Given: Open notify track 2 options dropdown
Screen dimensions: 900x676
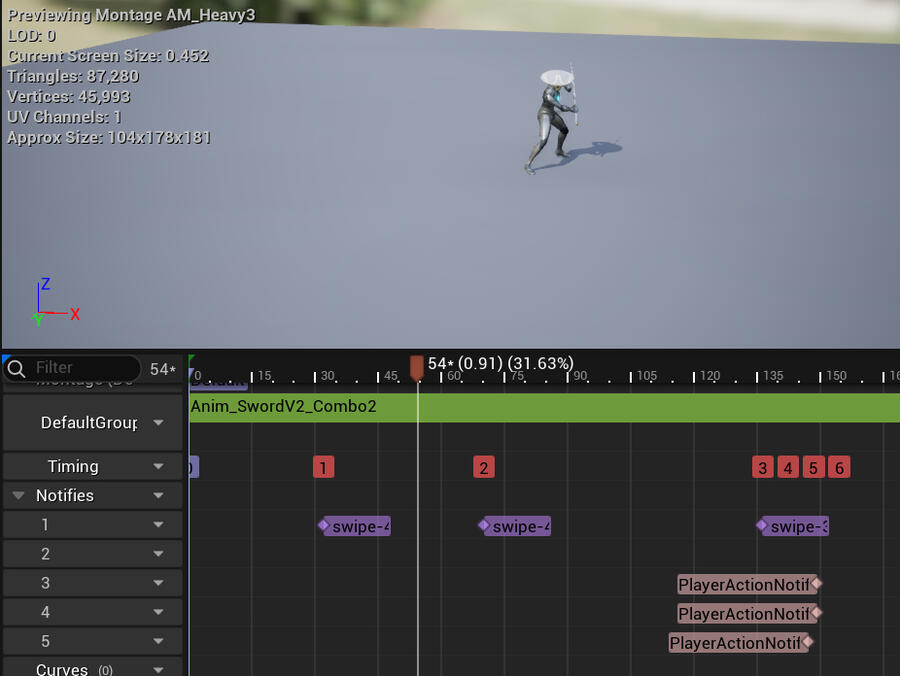Looking at the screenshot, I should tap(158, 554).
